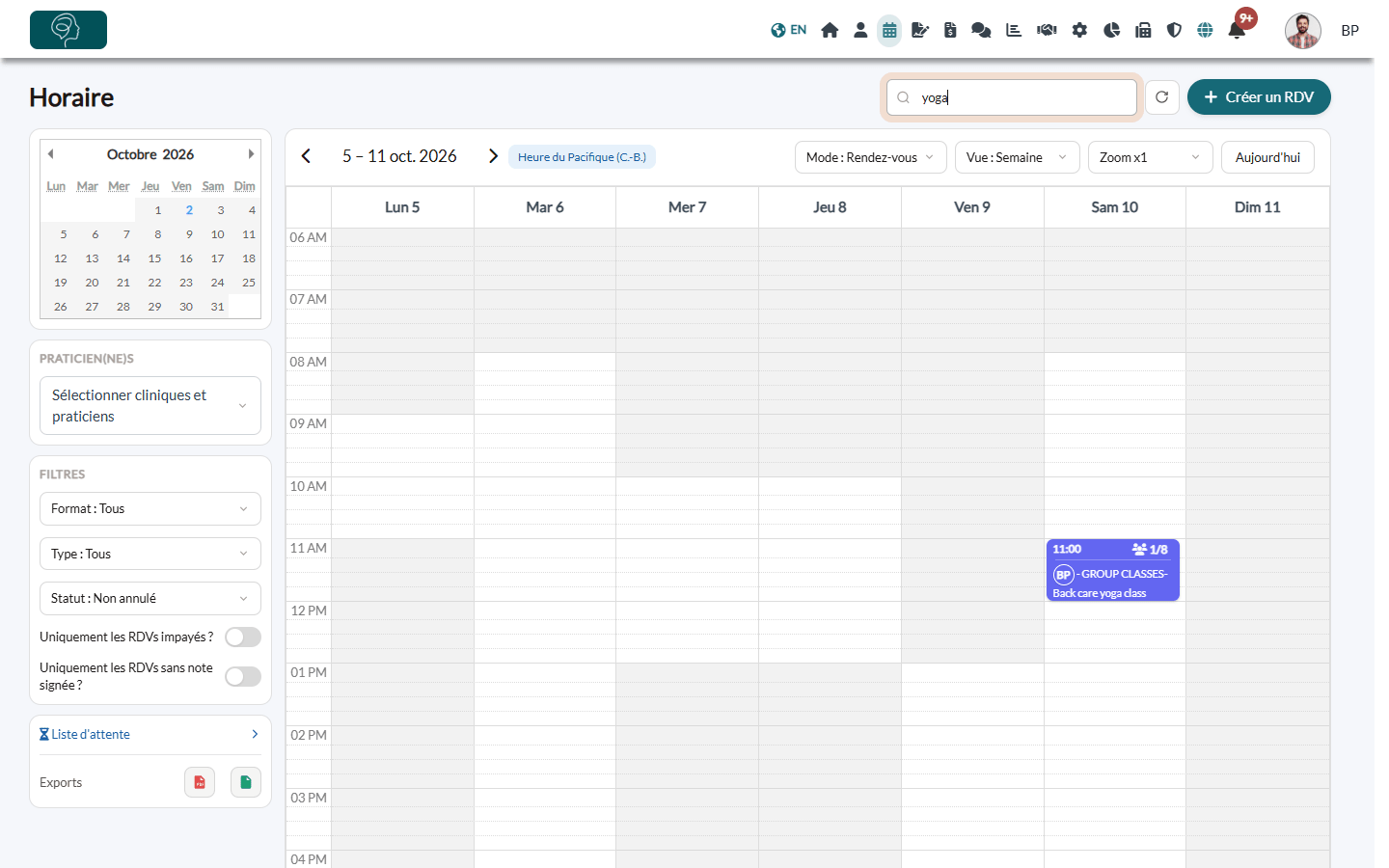Toggle Uniquement les RDVs impayés switch
1389x868 pixels.
tap(243, 637)
